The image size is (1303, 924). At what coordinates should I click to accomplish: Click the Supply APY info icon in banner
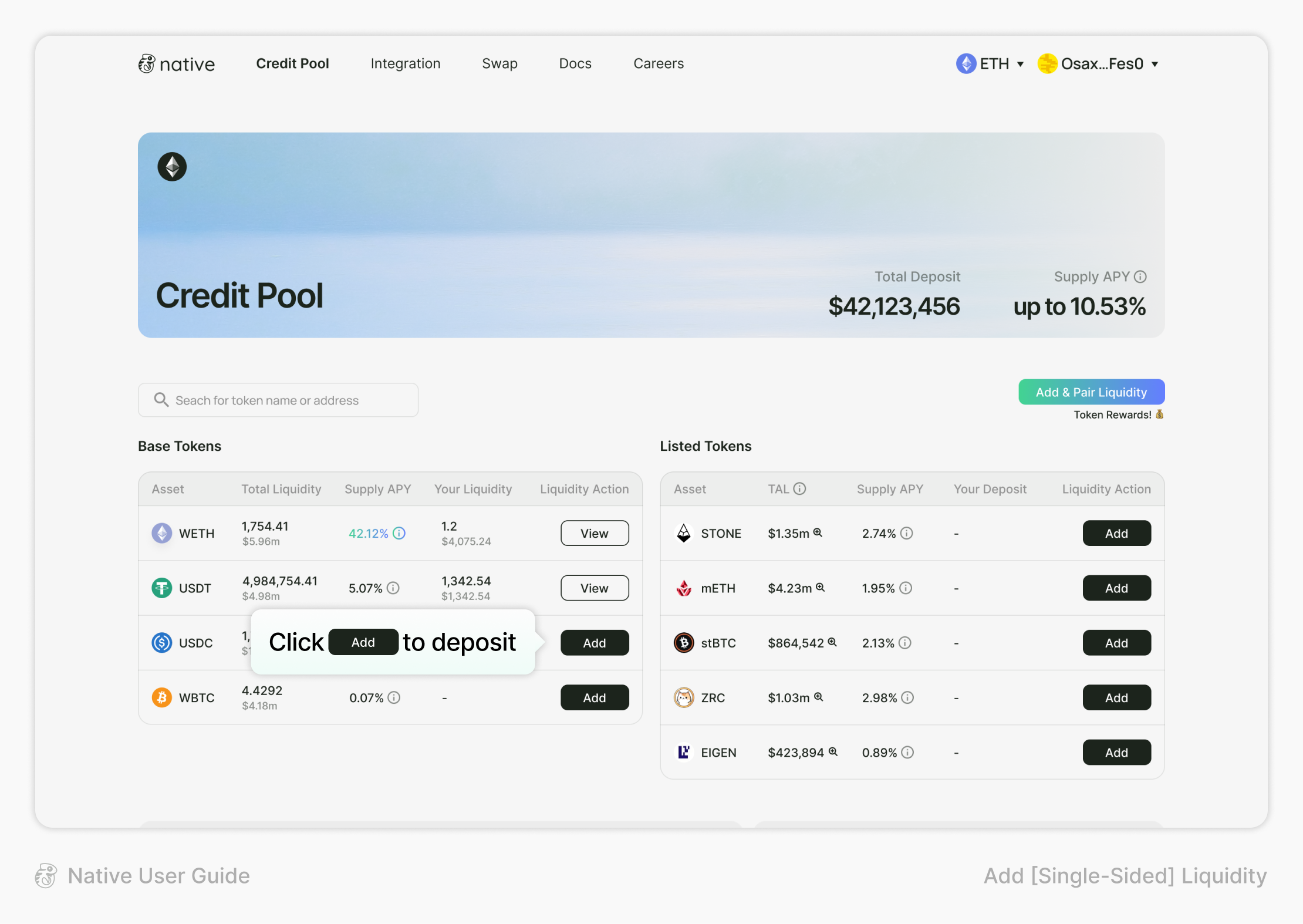point(1140,276)
